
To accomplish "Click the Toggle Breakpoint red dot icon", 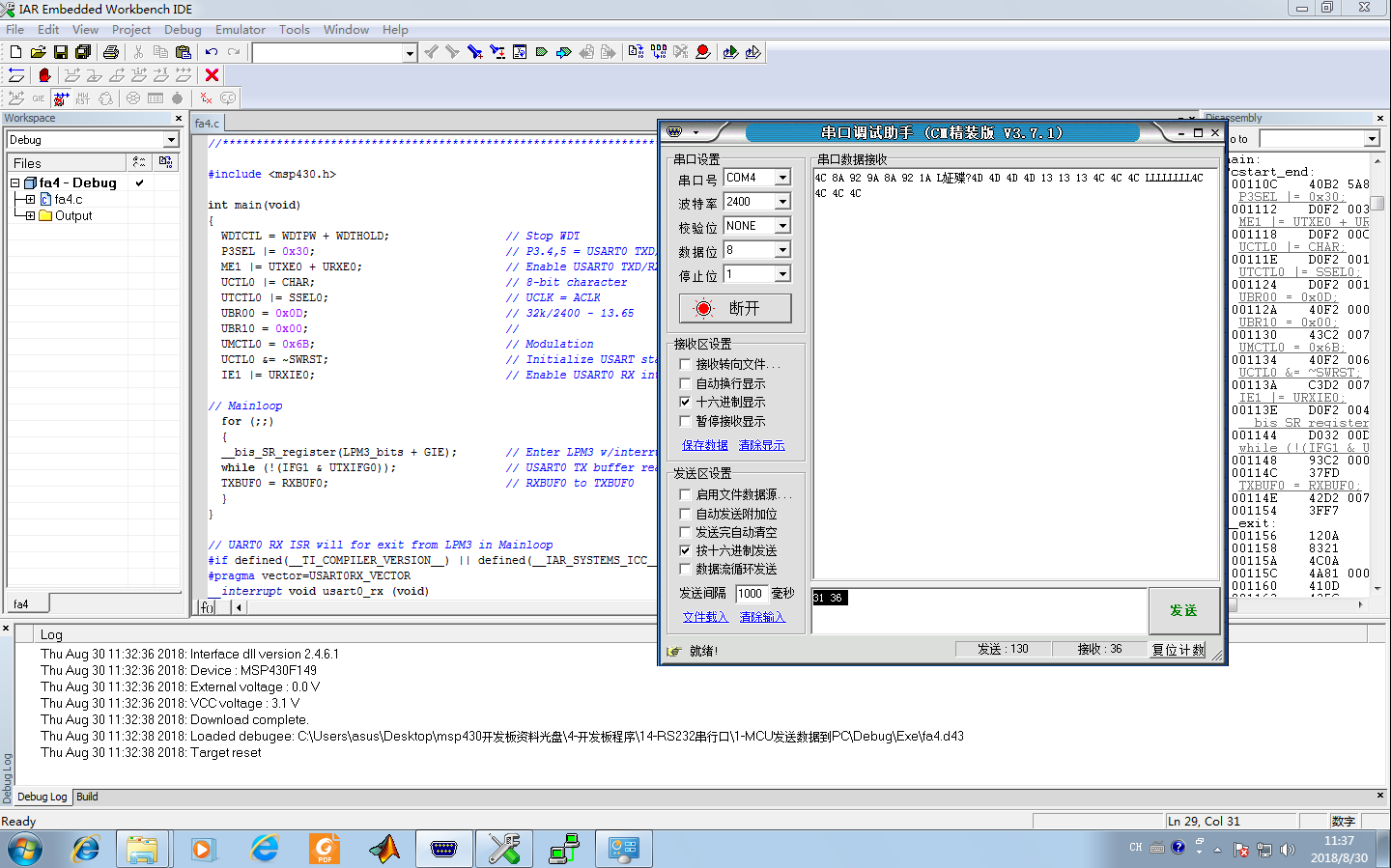I will click(x=703, y=52).
